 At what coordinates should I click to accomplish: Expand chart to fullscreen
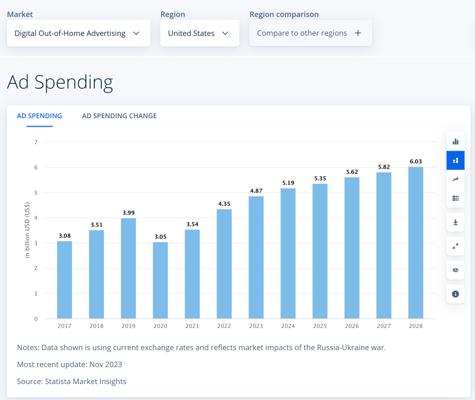(455, 246)
